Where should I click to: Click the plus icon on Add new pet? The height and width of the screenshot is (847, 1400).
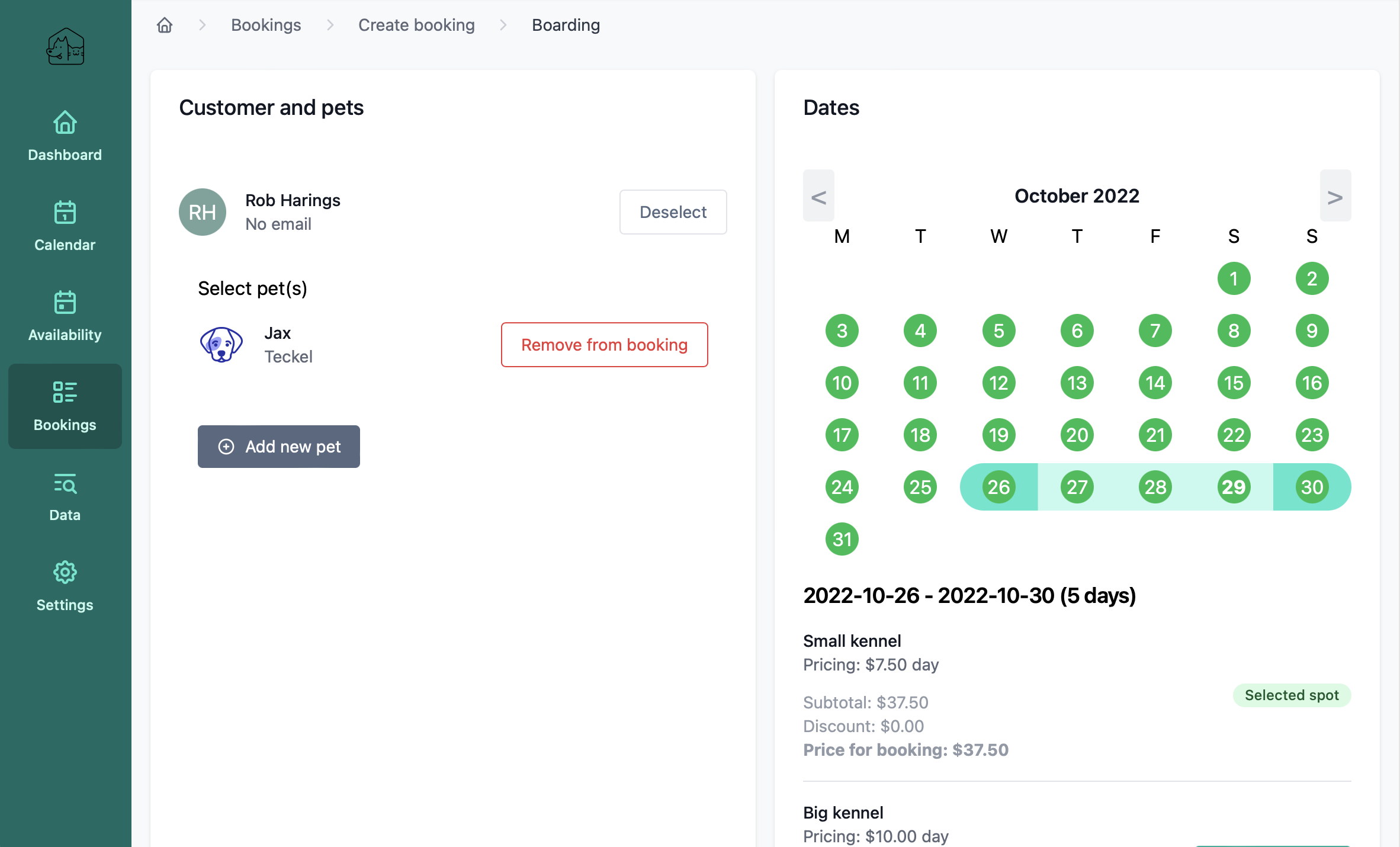click(x=226, y=447)
